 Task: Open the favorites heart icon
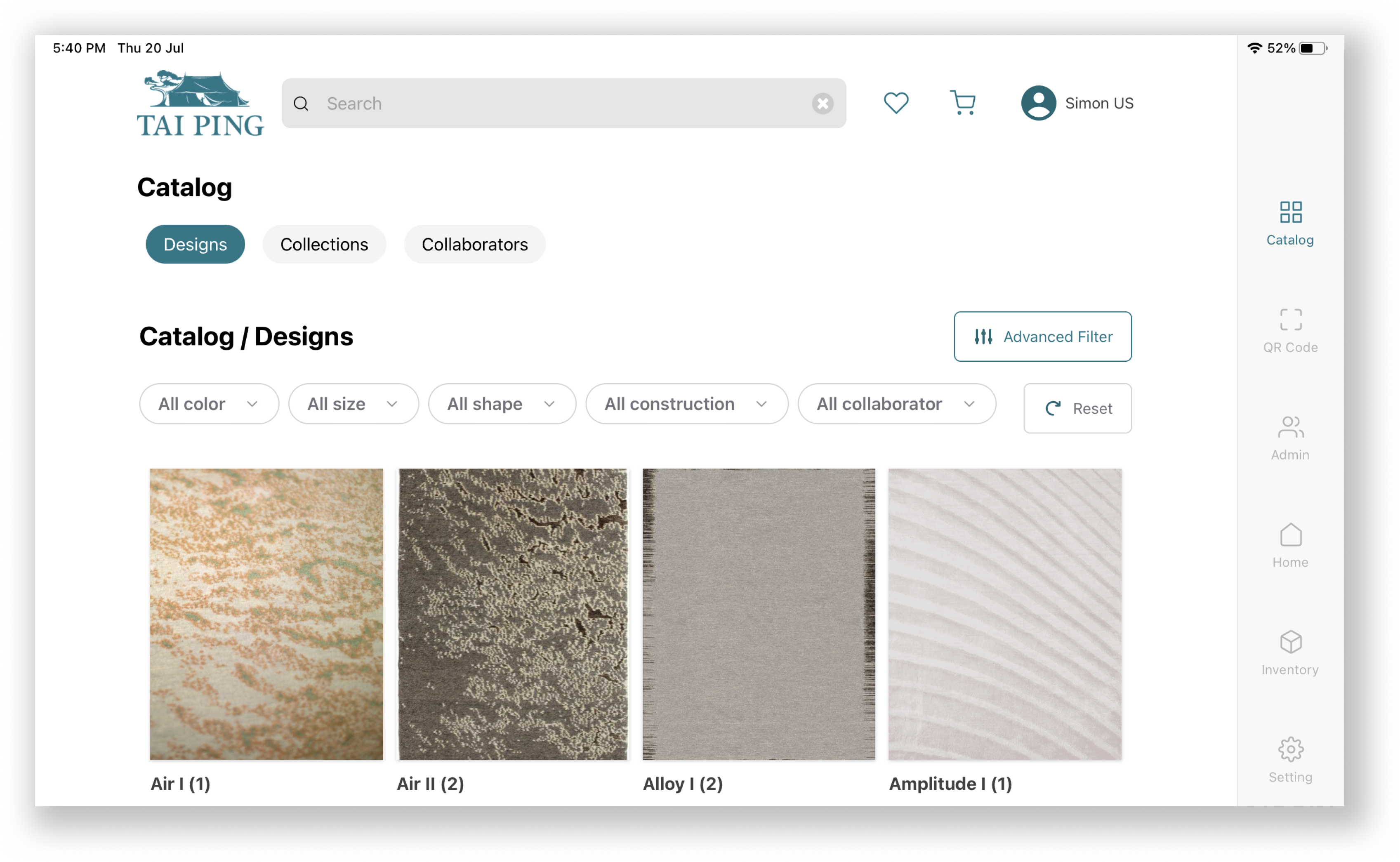coord(896,103)
